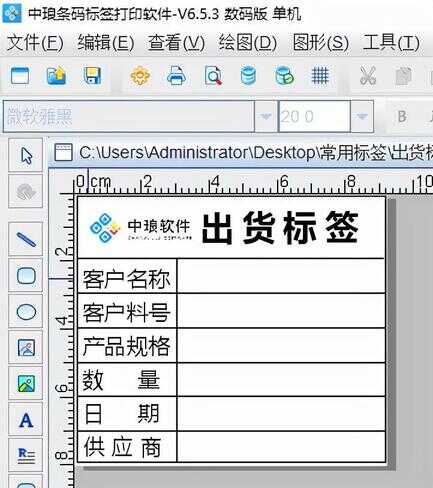Click the cut scissors icon

pos(368,76)
